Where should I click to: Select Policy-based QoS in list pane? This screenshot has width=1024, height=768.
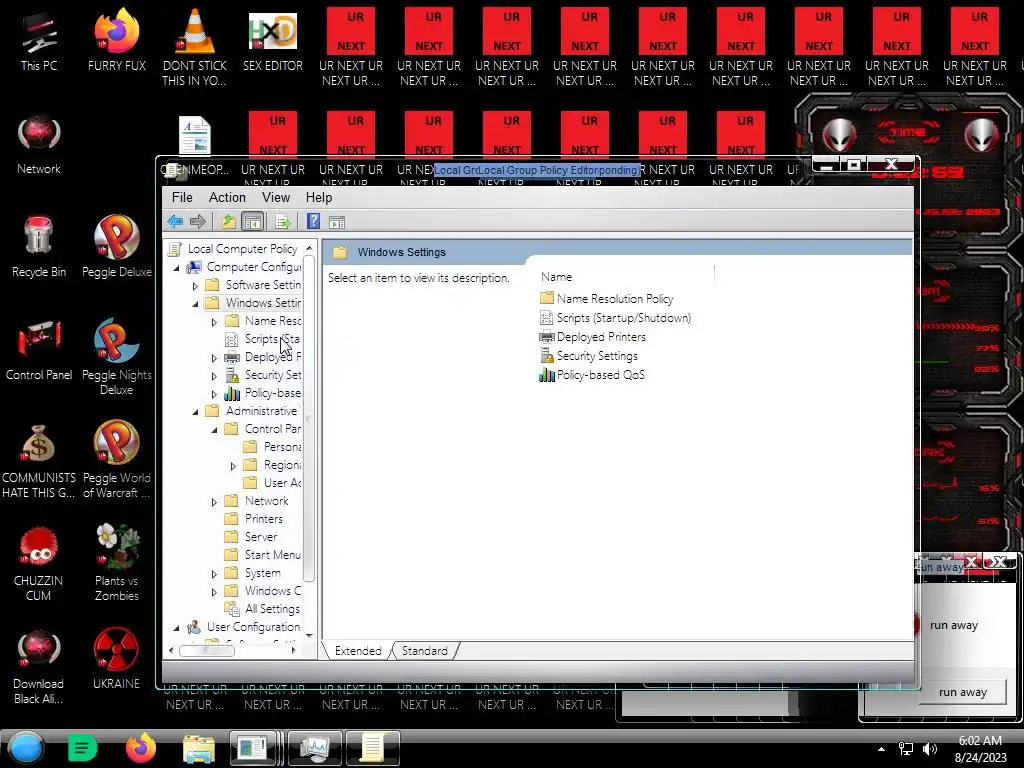click(x=600, y=375)
